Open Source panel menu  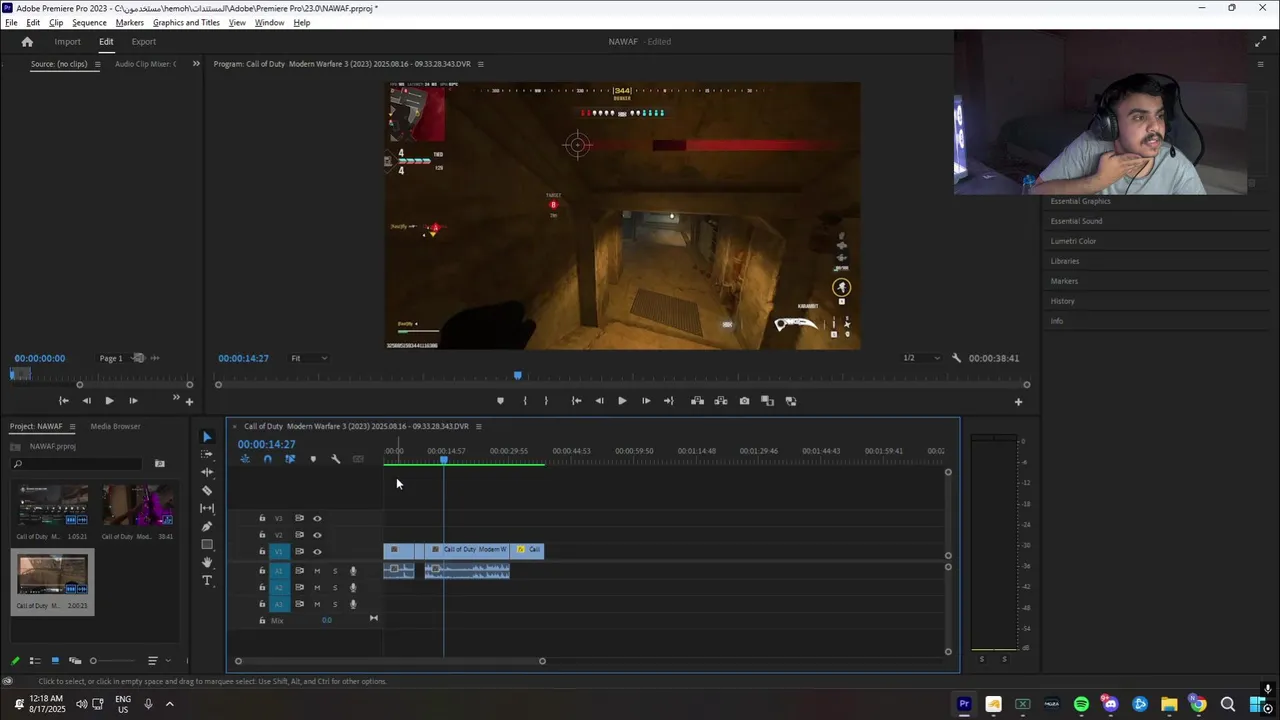(x=97, y=64)
